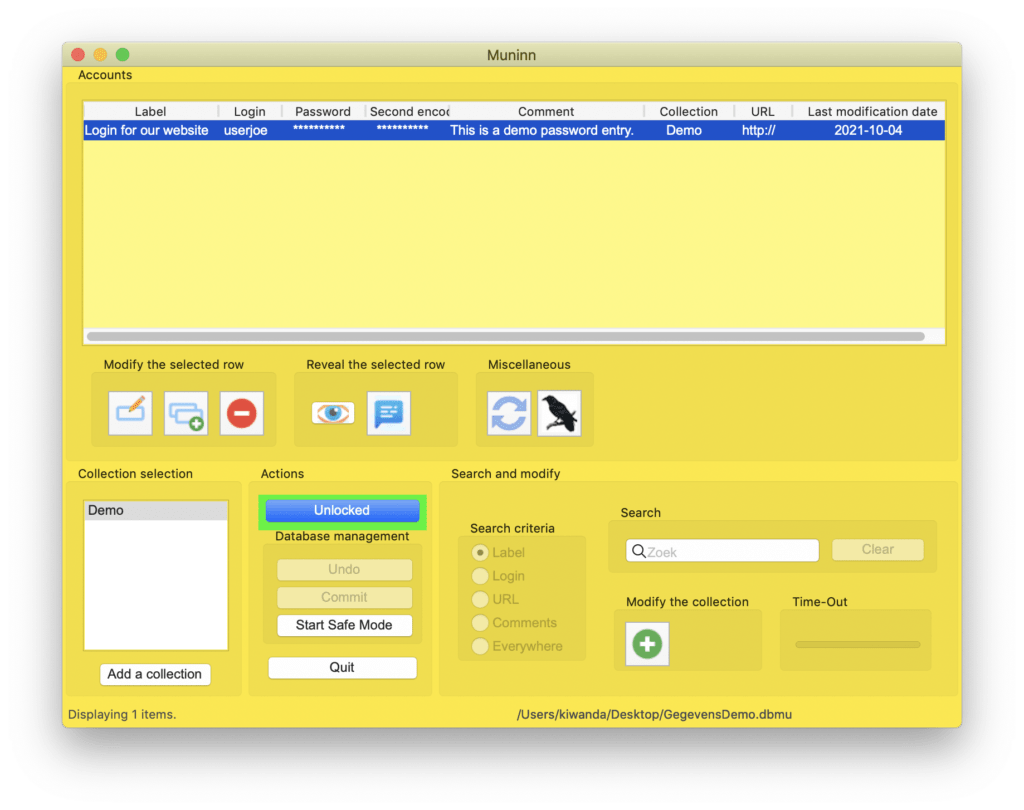This screenshot has height=810, width=1024.
Task: Click the horizontal scrollbar of the accounts table
Action: pyautogui.click(x=505, y=336)
